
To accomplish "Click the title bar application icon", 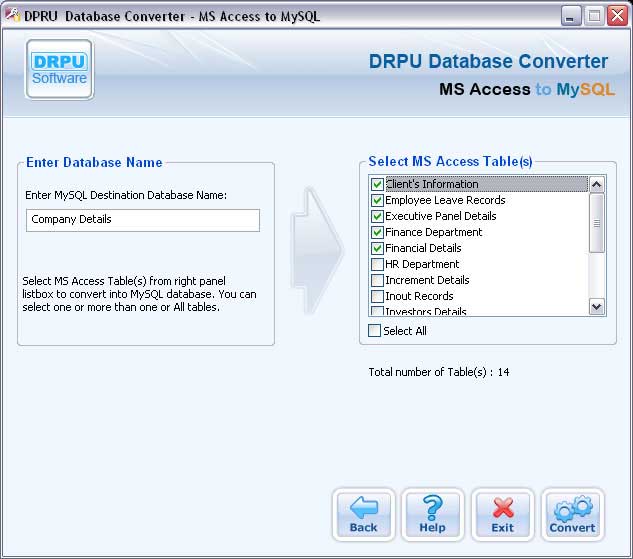I will coord(12,15).
